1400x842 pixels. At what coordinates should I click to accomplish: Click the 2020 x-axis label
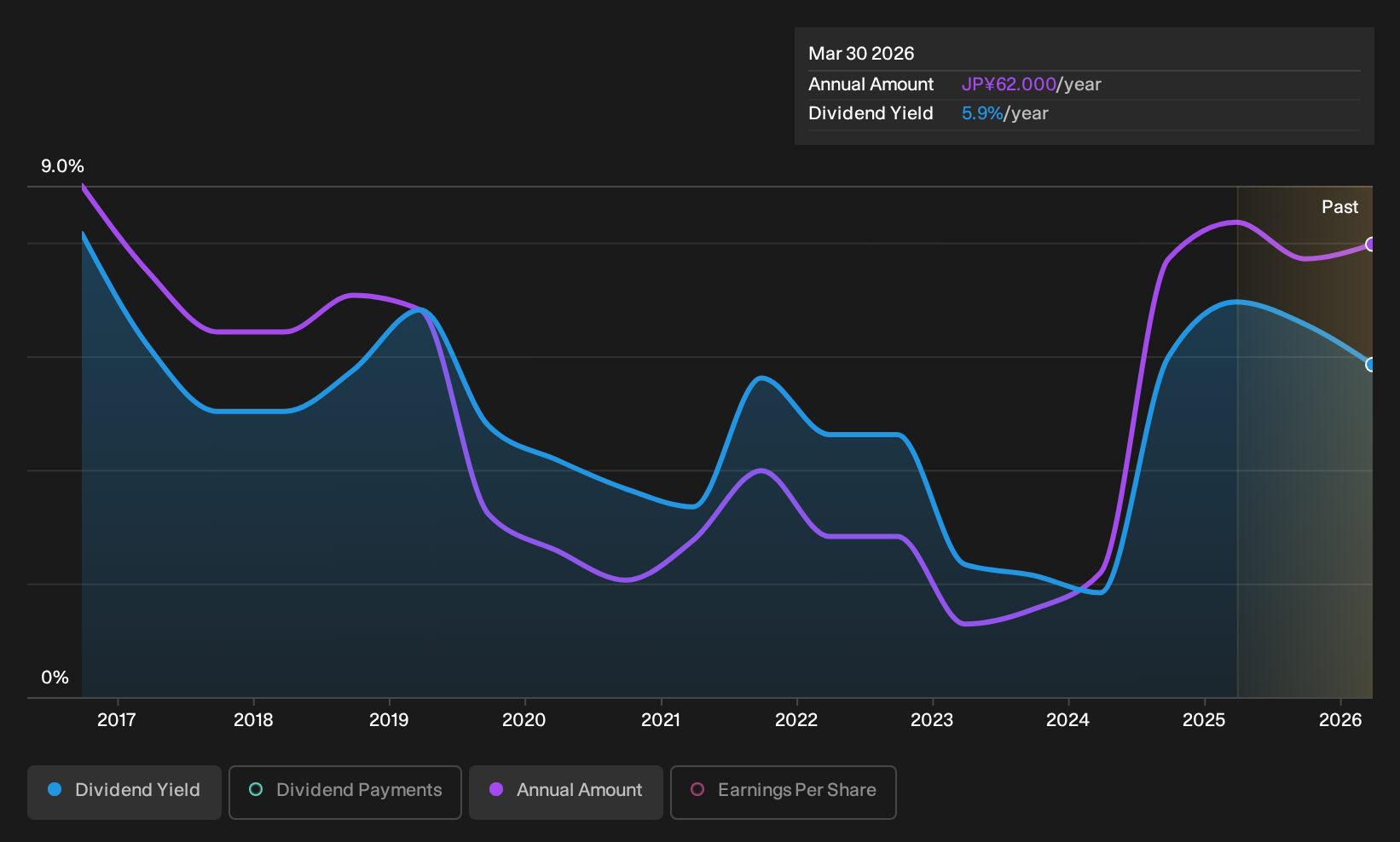click(x=524, y=720)
